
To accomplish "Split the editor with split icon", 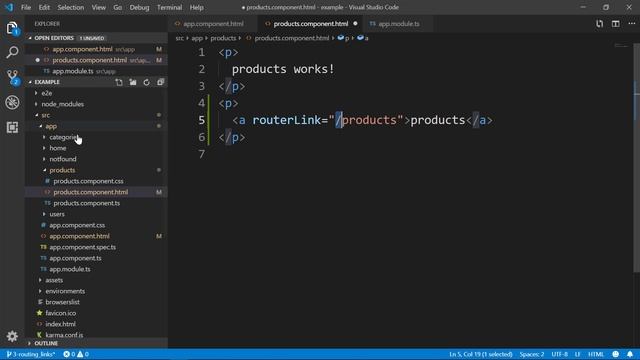I will point(616,24).
